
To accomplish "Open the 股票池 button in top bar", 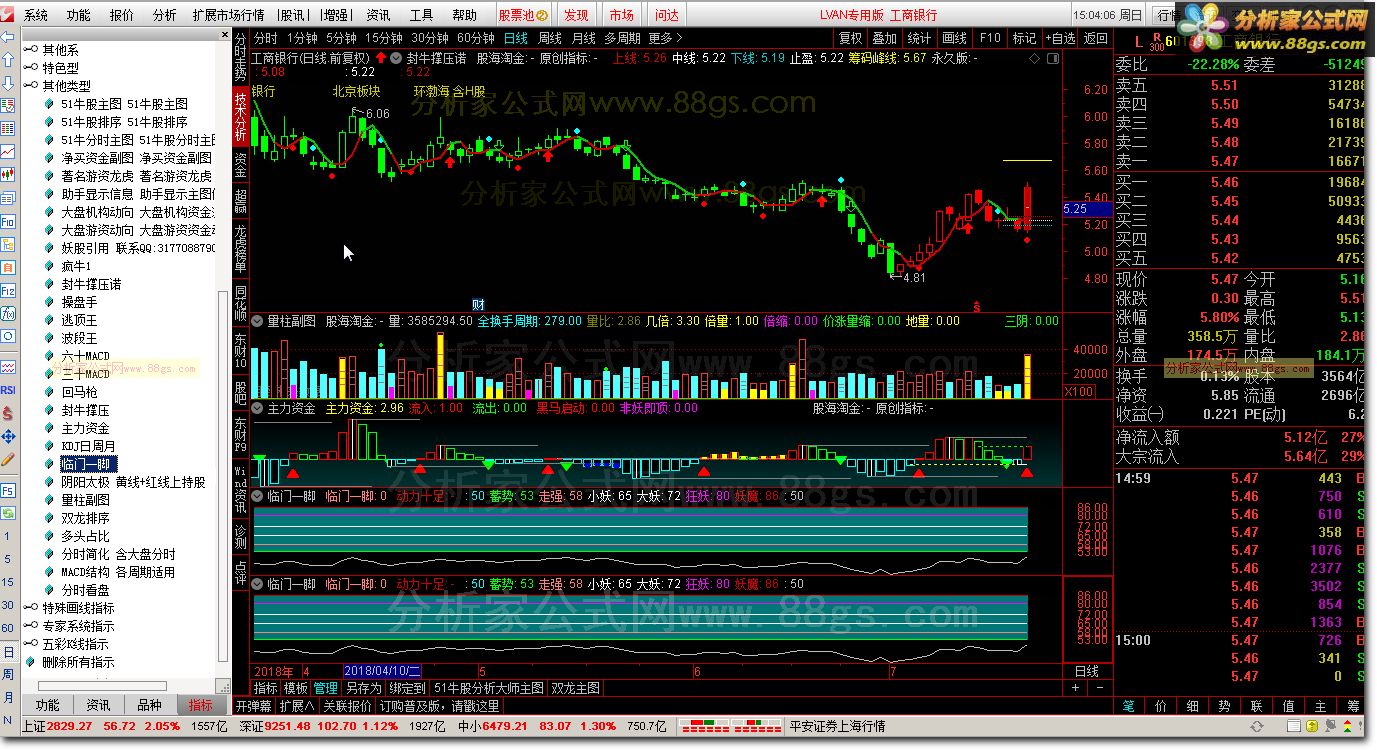I will pos(523,15).
